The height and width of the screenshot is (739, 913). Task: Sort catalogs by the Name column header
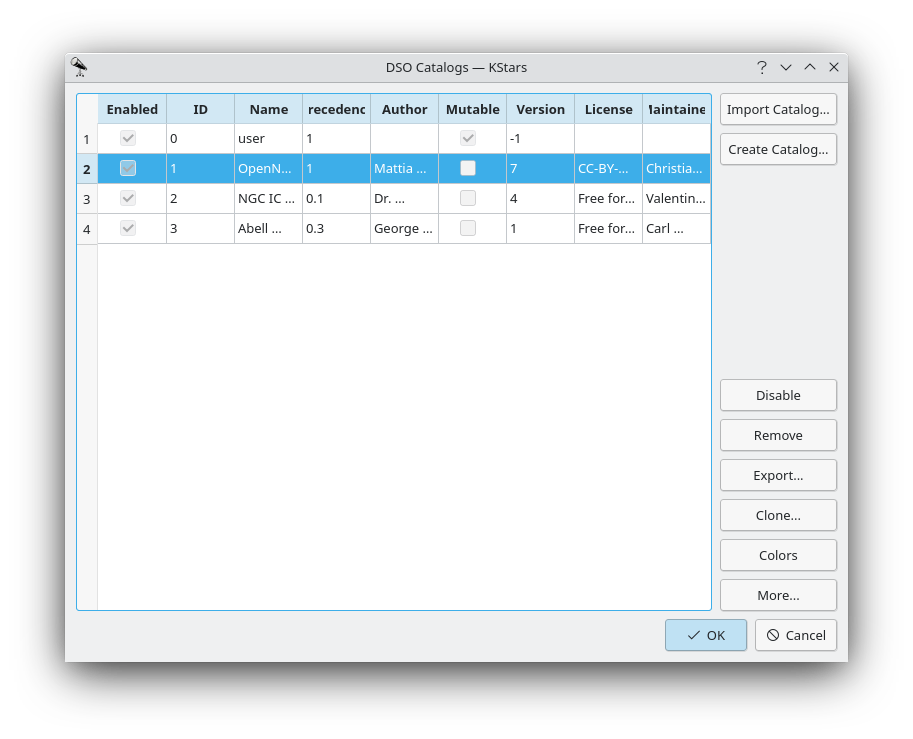click(267, 109)
